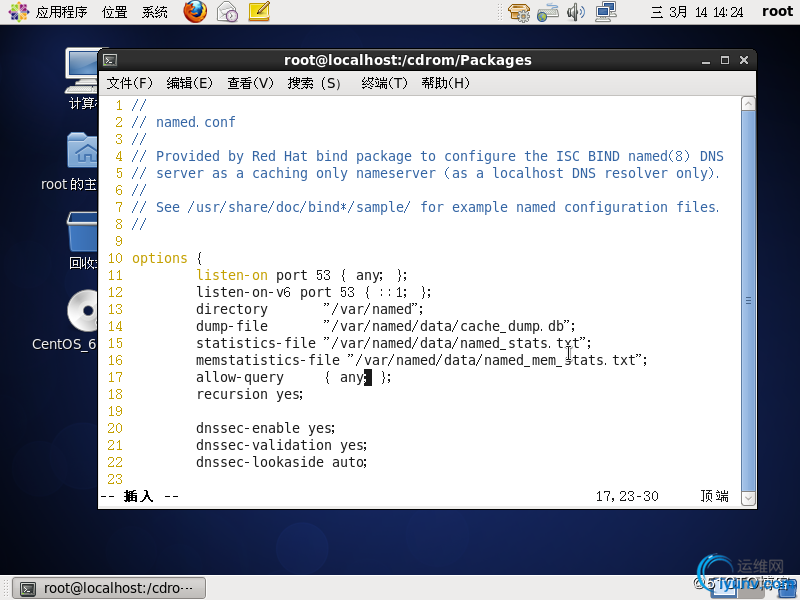Click the GNOME foot applications icon
The width and height of the screenshot is (800, 600).
click(x=19, y=11)
